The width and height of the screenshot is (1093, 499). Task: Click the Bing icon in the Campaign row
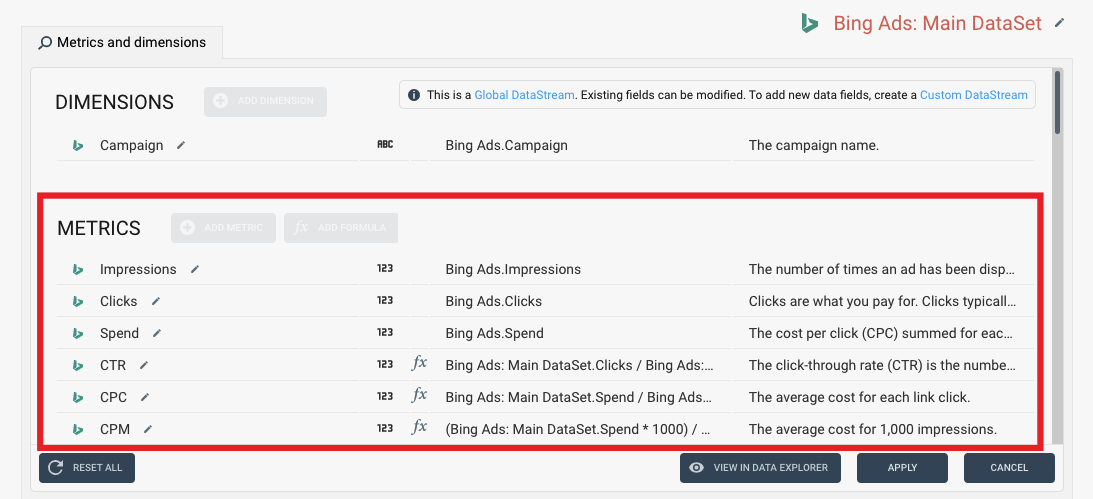tap(78, 146)
